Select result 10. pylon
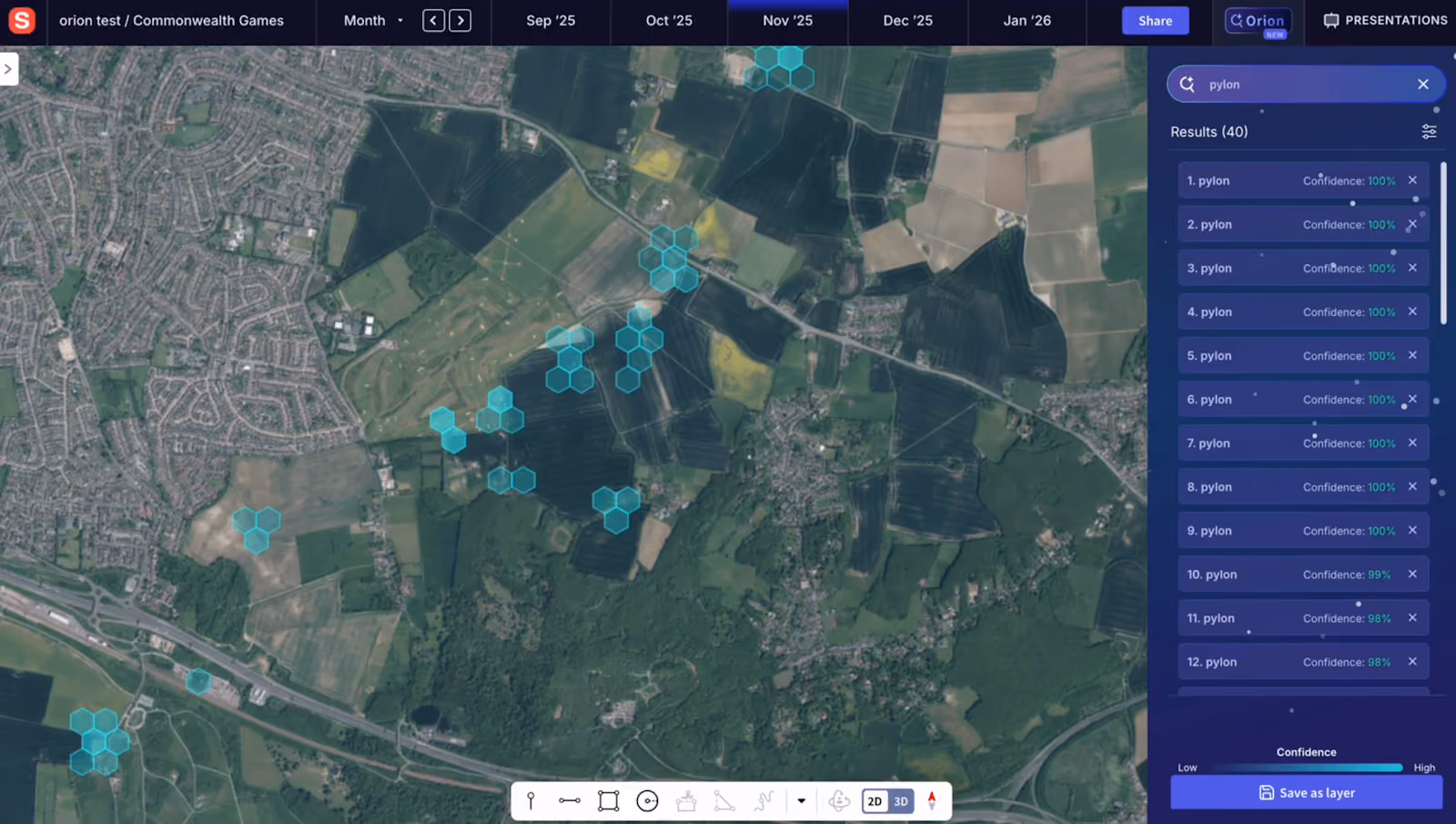Viewport: 1456px width, 824px height. click(1303, 574)
